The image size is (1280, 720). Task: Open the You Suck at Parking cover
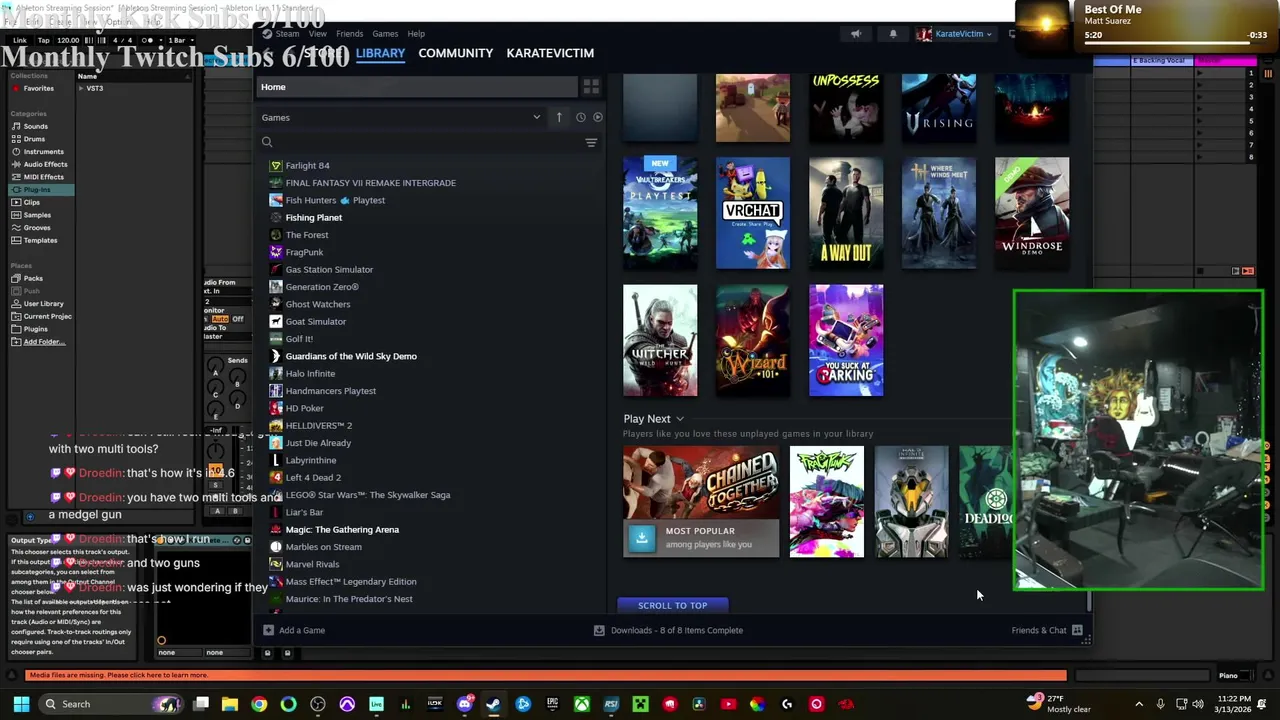point(846,340)
